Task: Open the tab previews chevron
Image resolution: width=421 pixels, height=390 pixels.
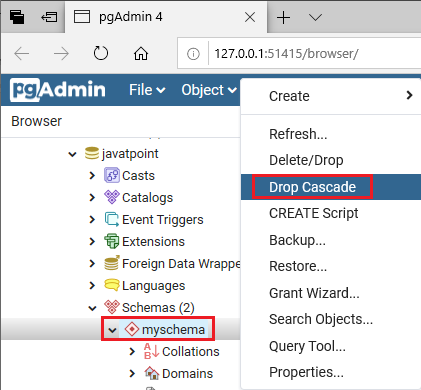Action: [x=315, y=17]
